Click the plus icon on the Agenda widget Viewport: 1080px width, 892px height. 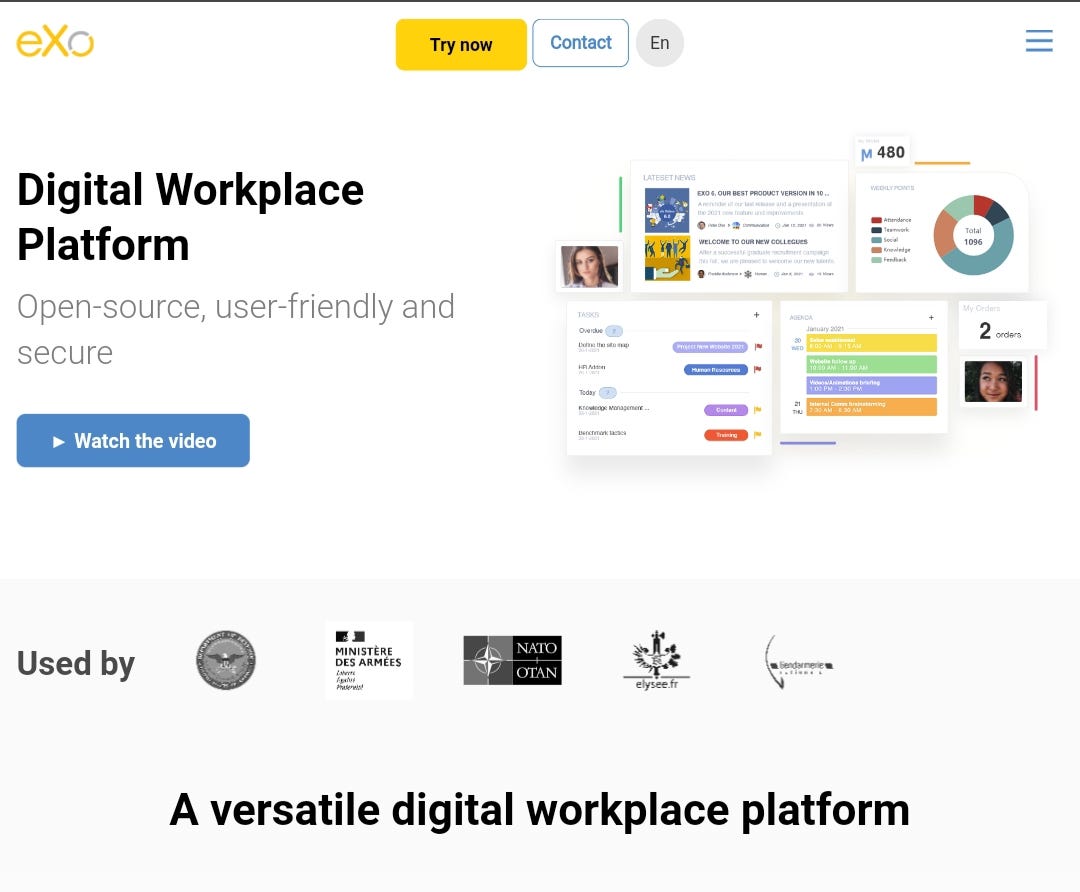pos(931,317)
